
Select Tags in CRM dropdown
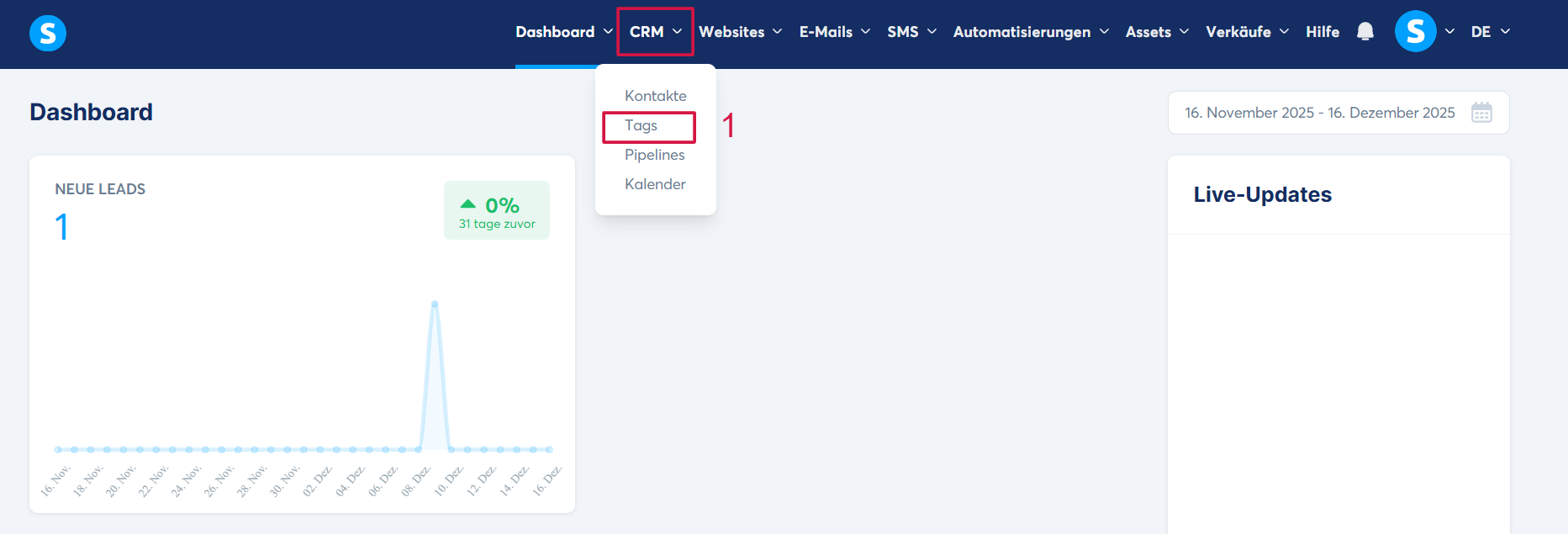coord(641,126)
